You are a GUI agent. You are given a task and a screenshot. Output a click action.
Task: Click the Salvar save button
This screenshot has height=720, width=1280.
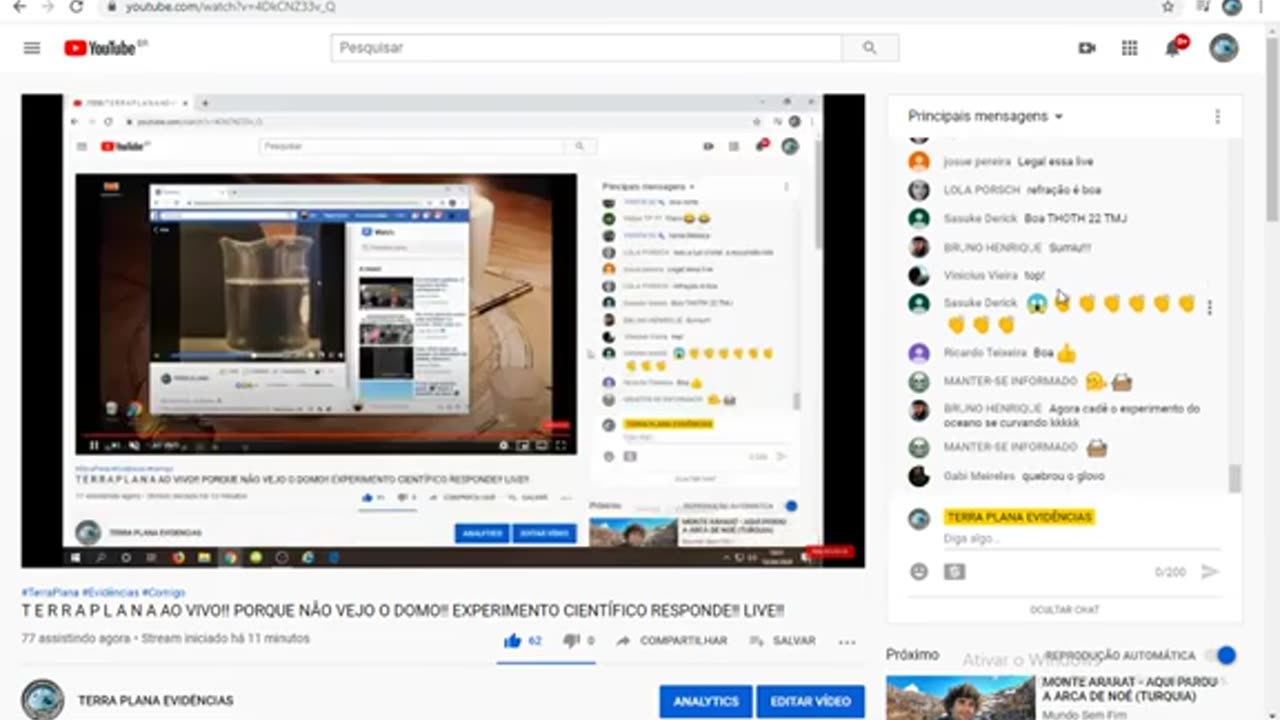coord(782,641)
